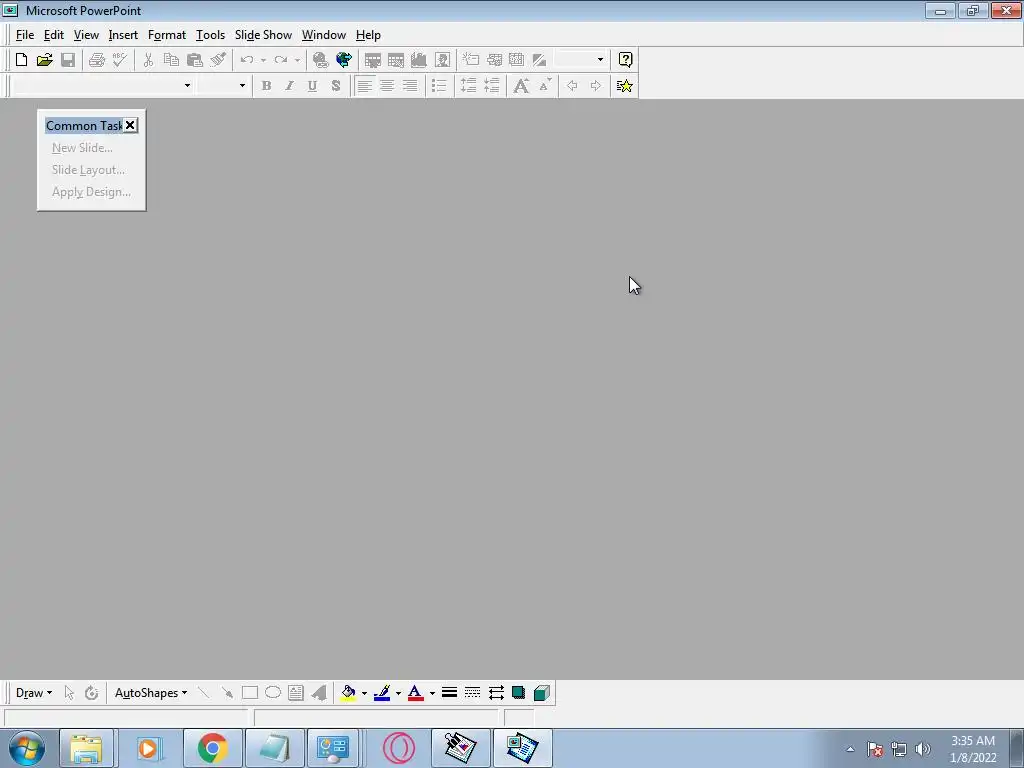Select the Free Rotate tool
This screenshot has height=768, width=1024.
pyautogui.click(x=91, y=693)
